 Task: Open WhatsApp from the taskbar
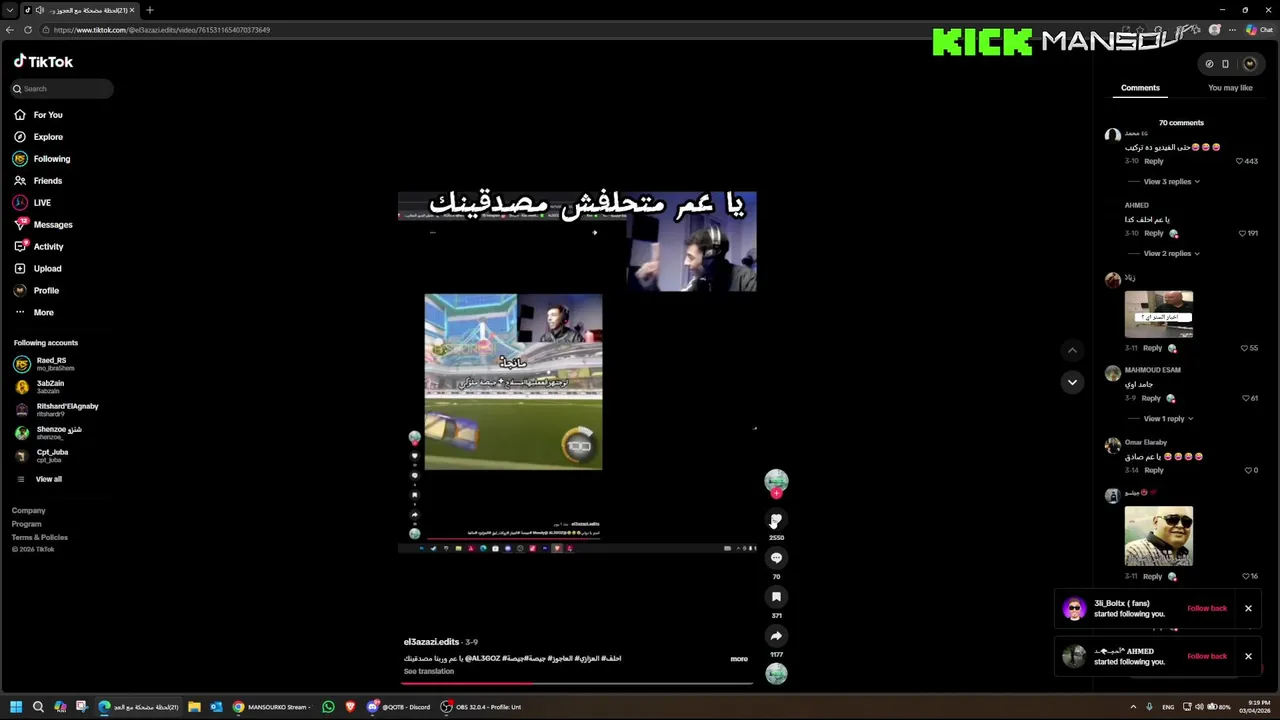coord(328,707)
